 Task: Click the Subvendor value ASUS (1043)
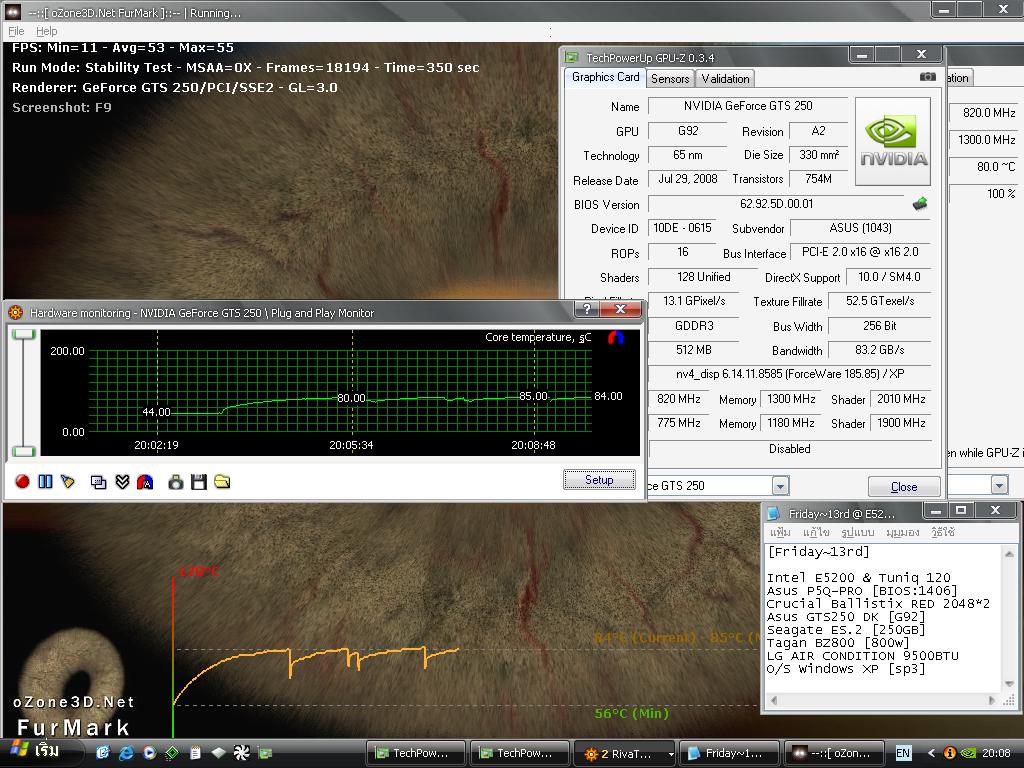(x=860, y=228)
